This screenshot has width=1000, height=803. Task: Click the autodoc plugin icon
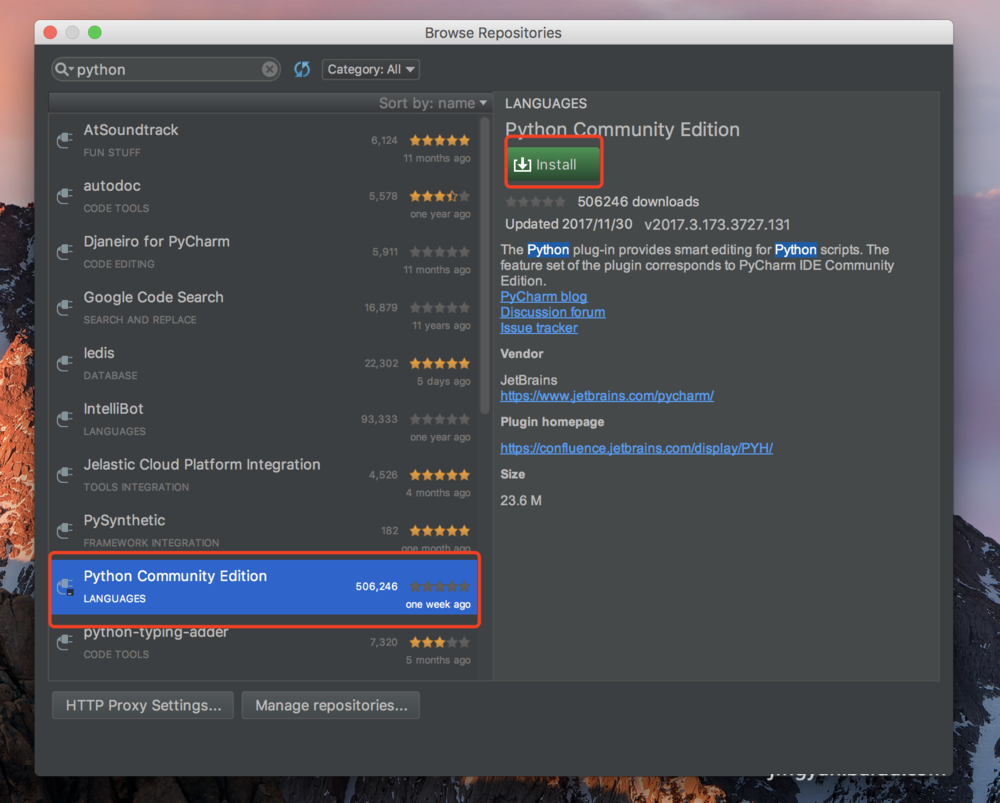coord(66,195)
